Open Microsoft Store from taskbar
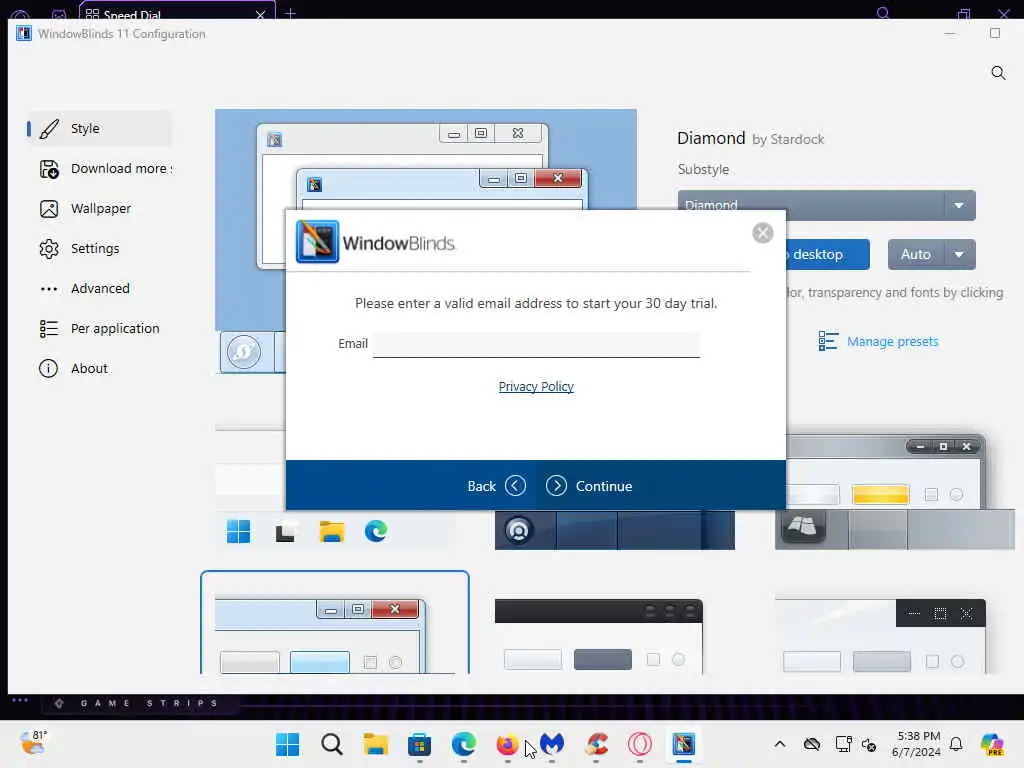The width and height of the screenshot is (1024, 768). click(419, 744)
